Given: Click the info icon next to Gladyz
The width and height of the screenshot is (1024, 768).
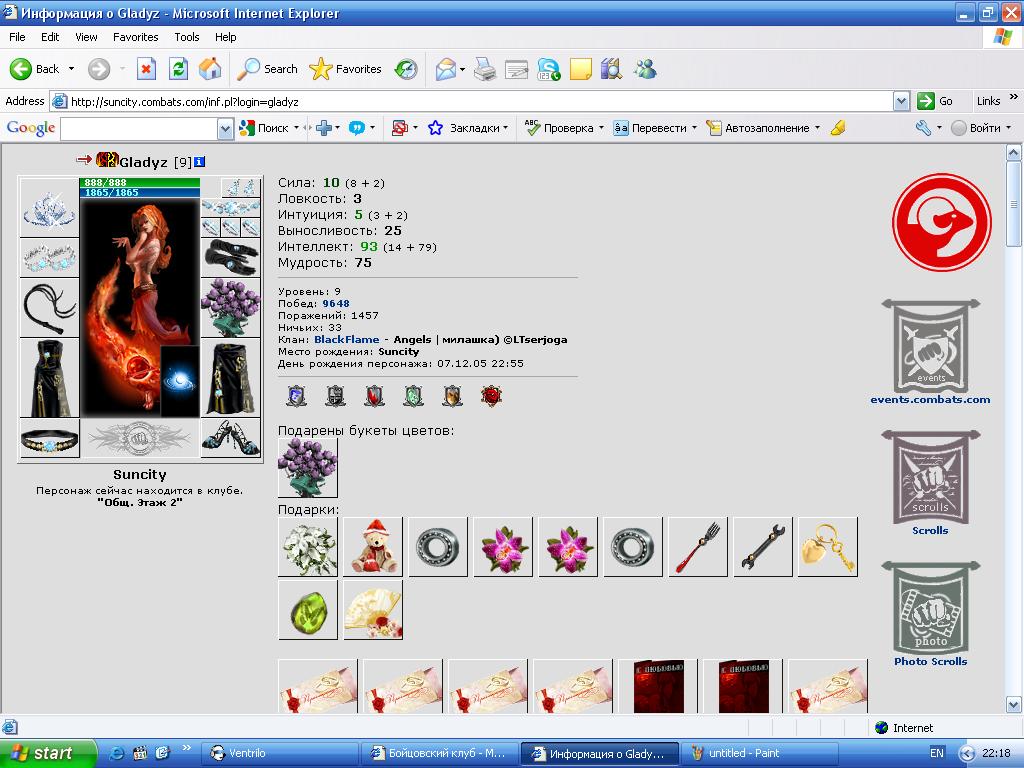Looking at the screenshot, I should pyautogui.click(x=200, y=161).
